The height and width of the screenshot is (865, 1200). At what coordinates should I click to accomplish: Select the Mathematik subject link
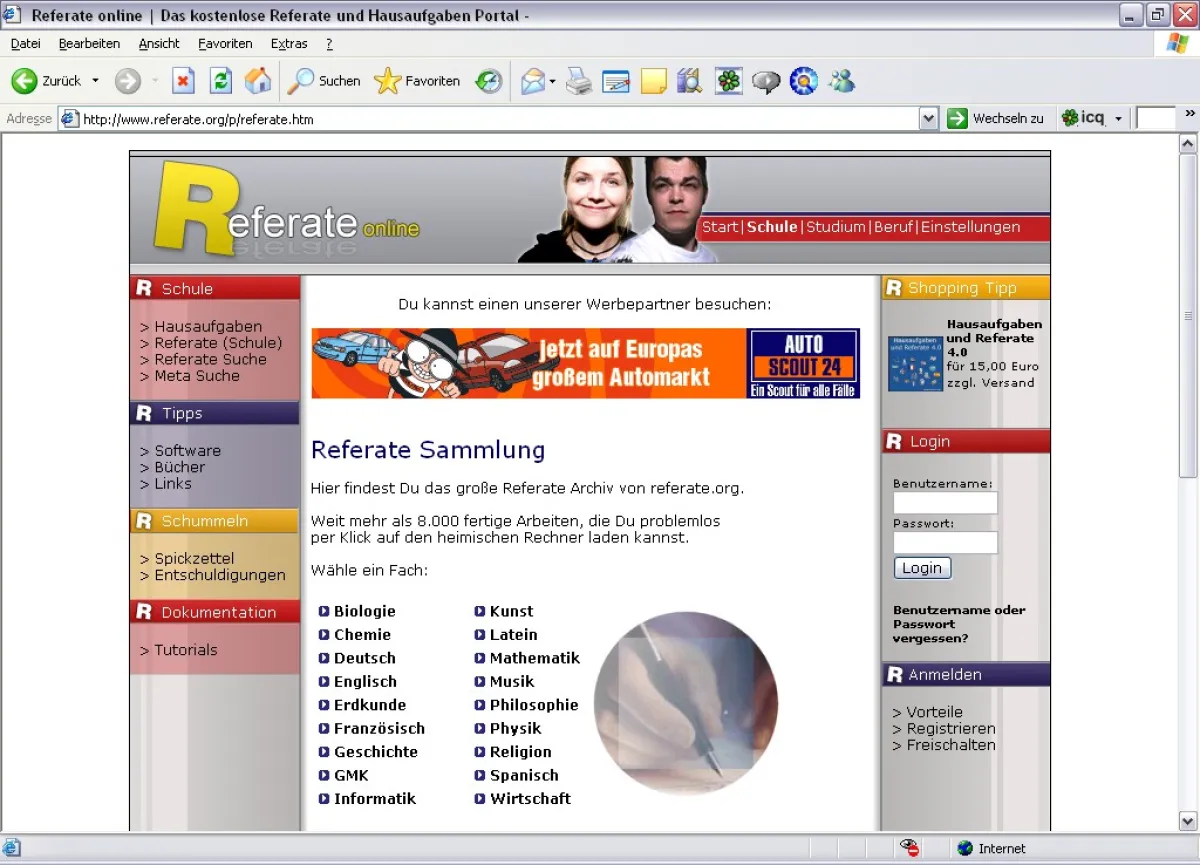tap(535, 658)
